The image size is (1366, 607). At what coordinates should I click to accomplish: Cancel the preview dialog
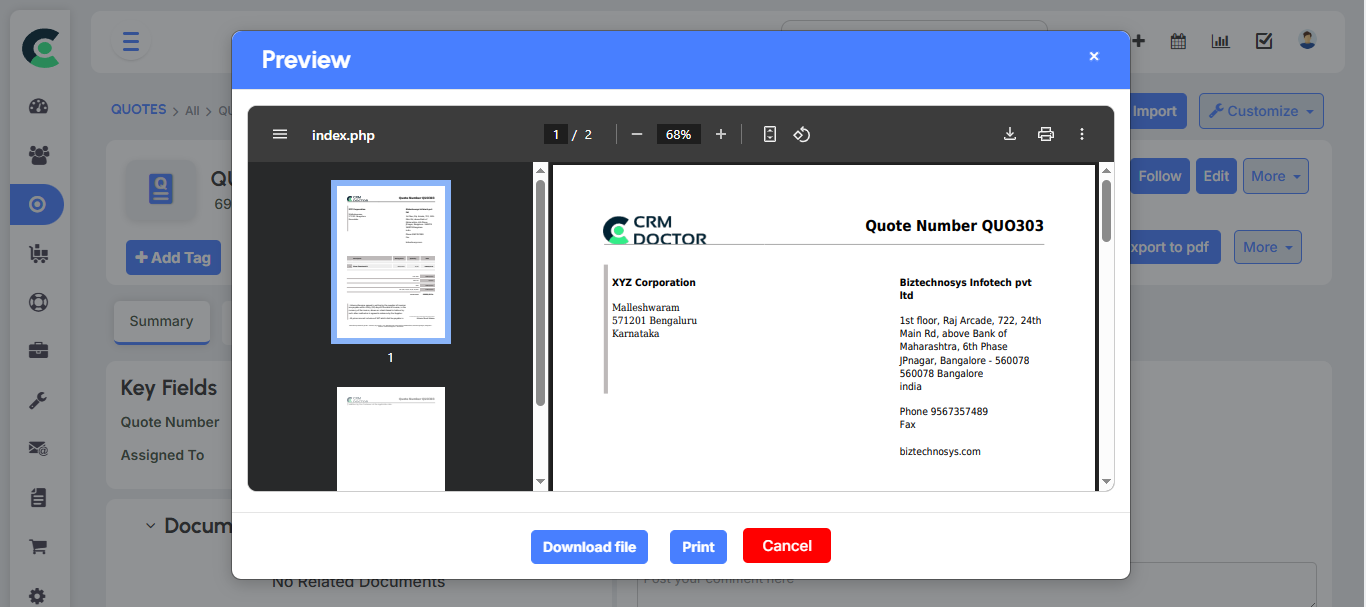tap(786, 546)
